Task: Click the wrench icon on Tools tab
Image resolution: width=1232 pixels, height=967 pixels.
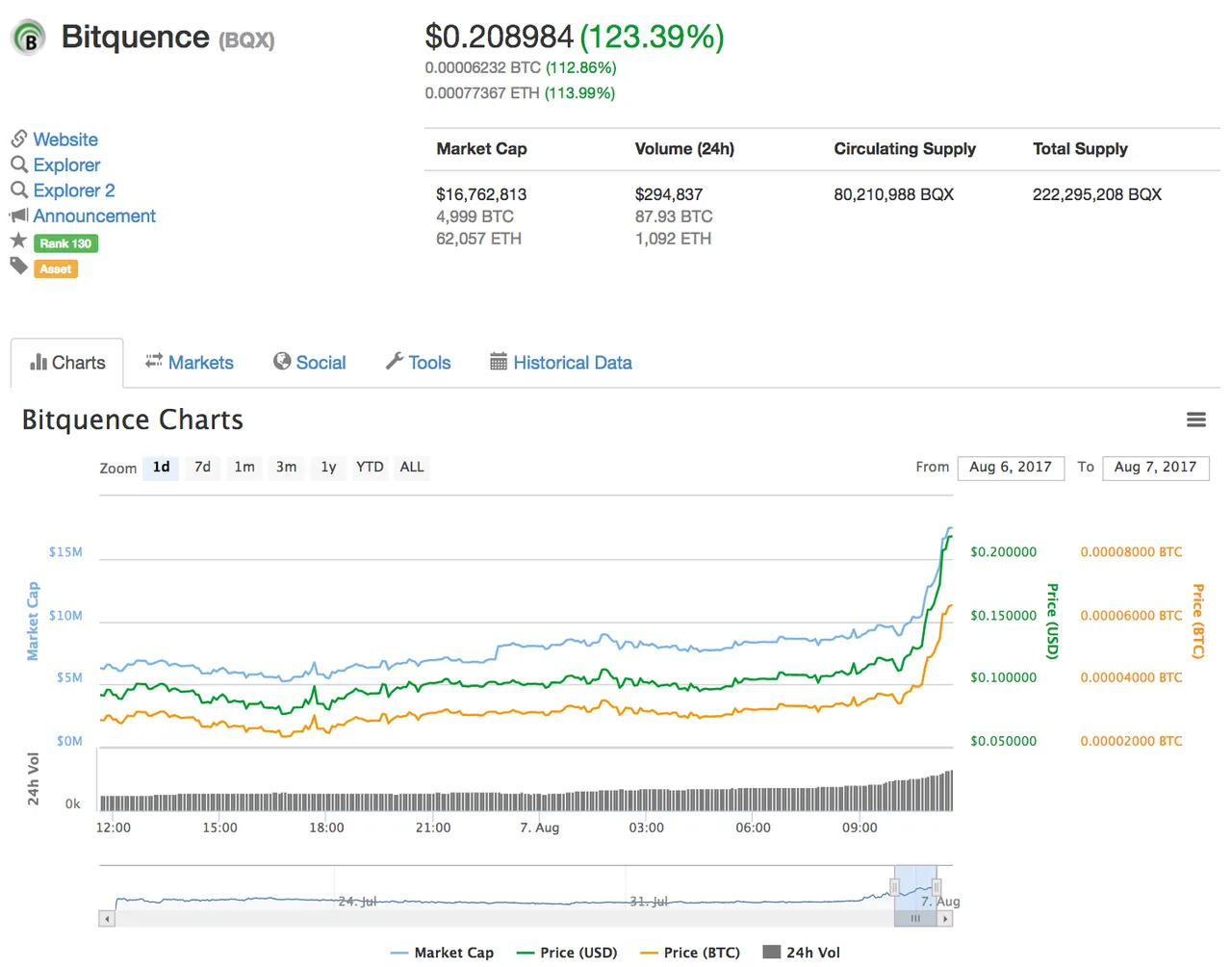Action: [394, 361]
